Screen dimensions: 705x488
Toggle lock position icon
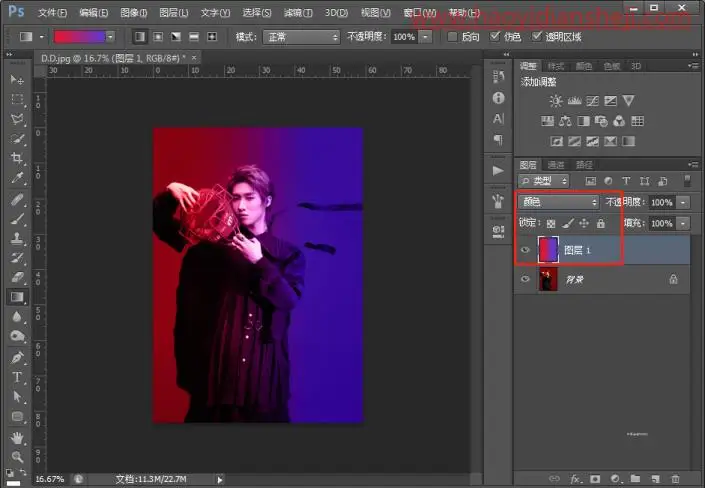coord(584,223)
